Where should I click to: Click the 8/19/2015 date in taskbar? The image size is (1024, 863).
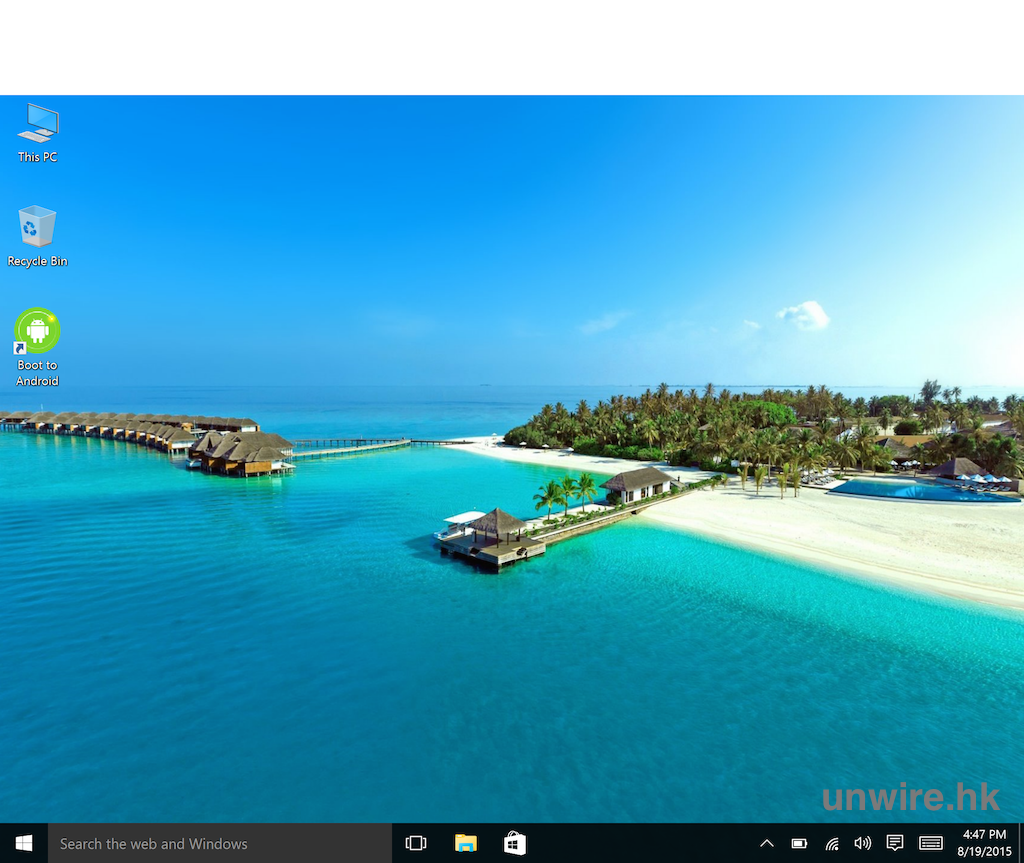(984, 851)
